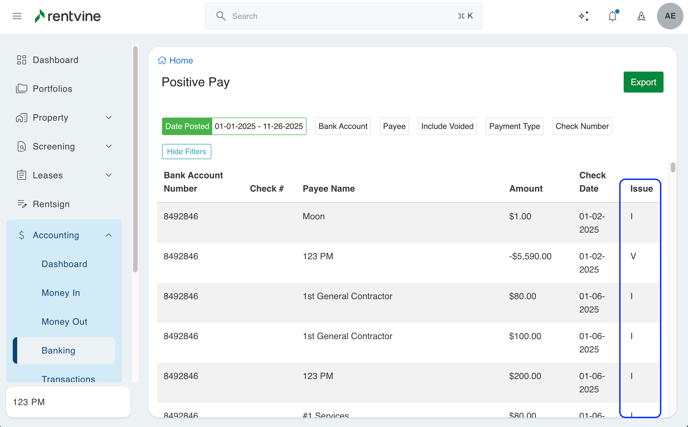The height and width of the screenshot is (427, 688).
Task: Open the AE user avatar menu
Action: (x=670, y=16)
